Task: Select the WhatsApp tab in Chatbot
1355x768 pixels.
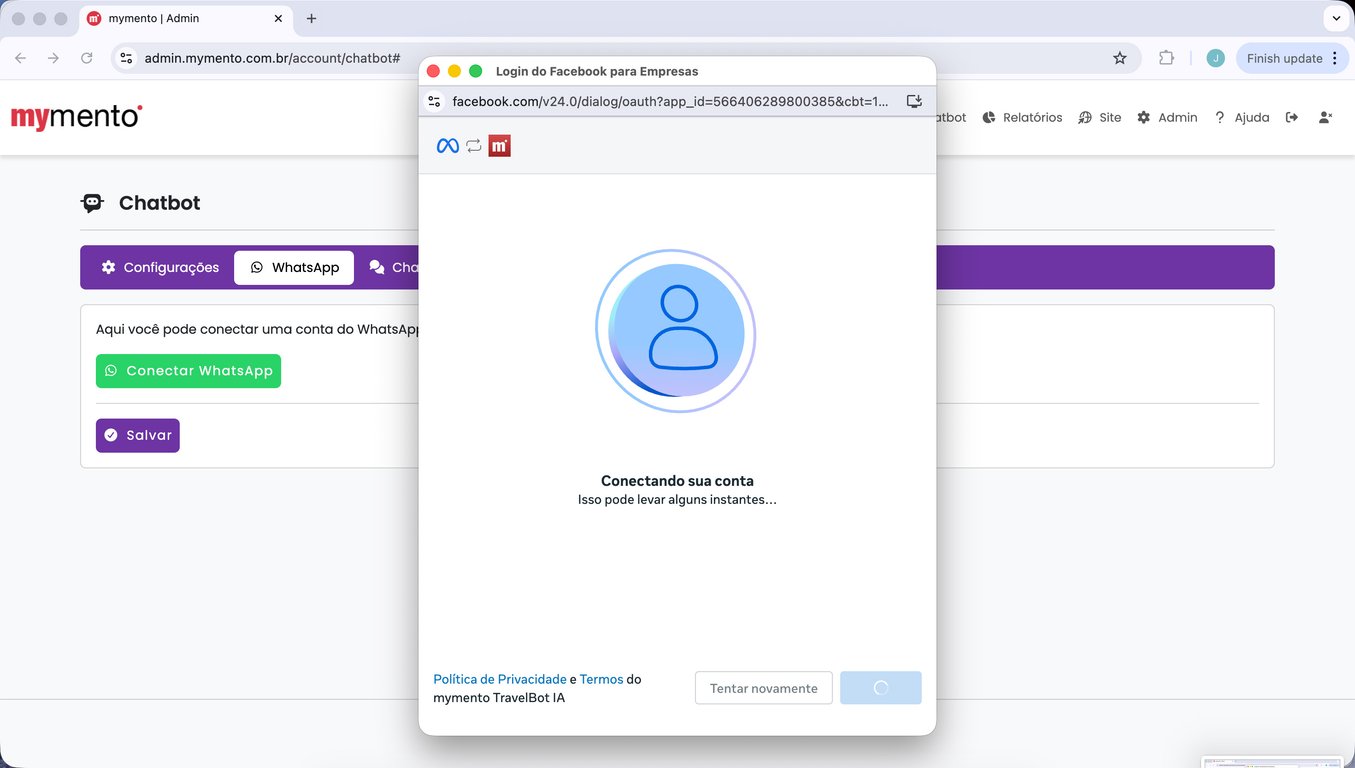Action: (294, 268)
